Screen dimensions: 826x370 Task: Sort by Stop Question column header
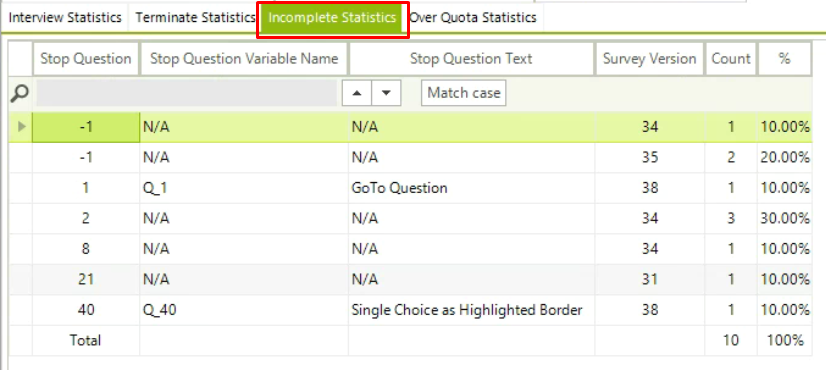coord(86,59)
